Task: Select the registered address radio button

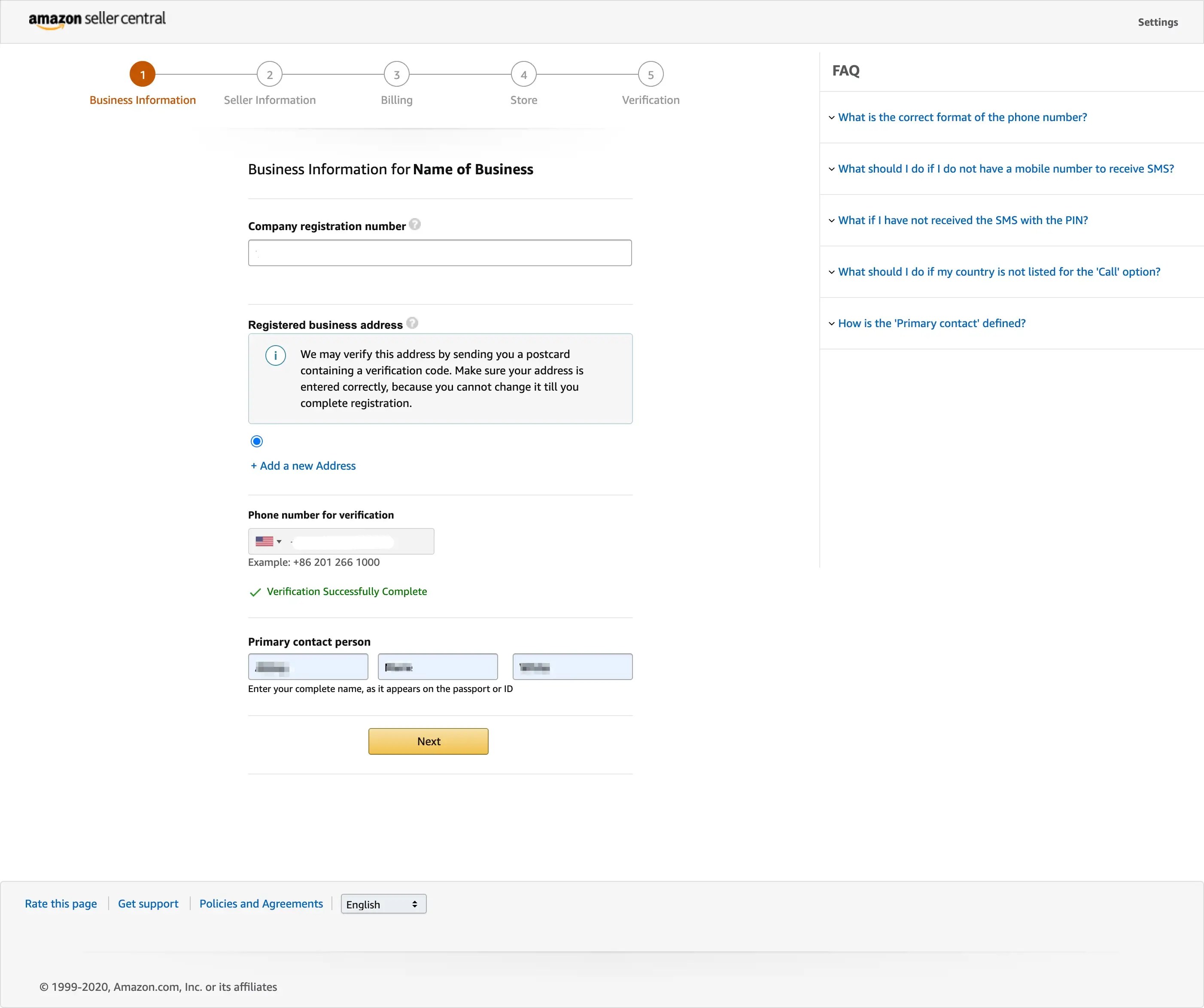Action: click(x=257, y=441)
